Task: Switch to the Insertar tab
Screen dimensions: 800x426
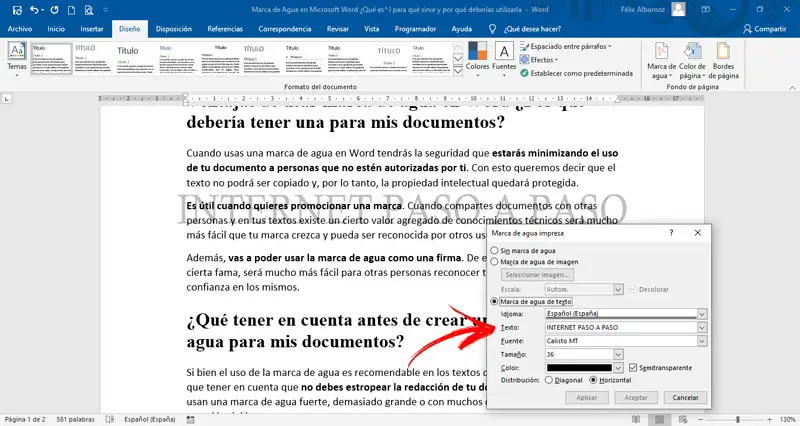Action: coord(92,29)
